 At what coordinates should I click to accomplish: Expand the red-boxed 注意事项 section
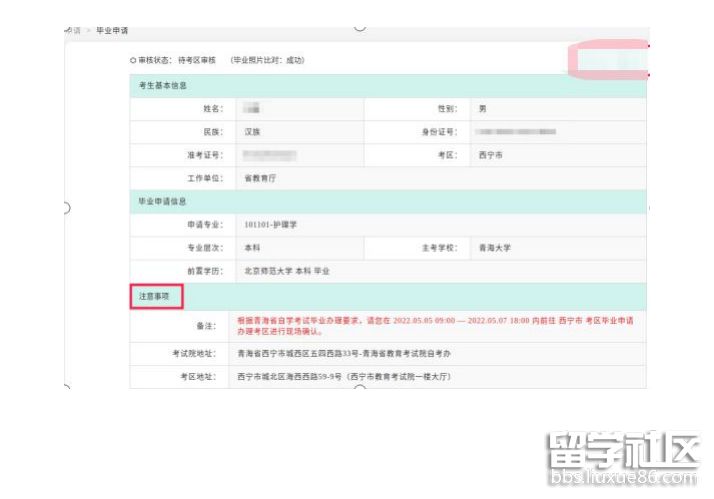pos(155,297)
